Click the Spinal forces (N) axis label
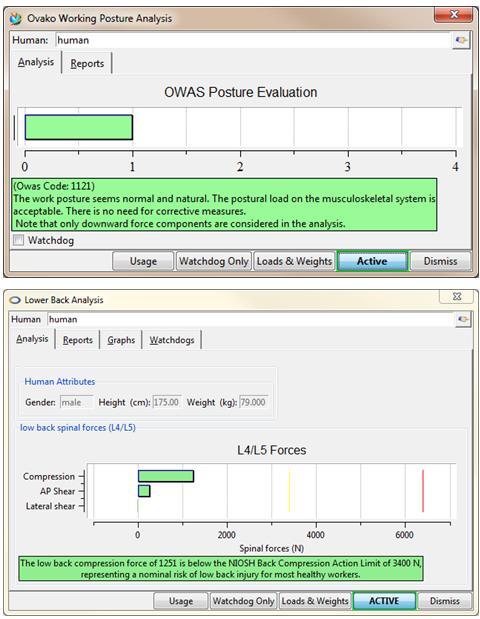This screenshot has width=480, height=619. pos(272,548)
